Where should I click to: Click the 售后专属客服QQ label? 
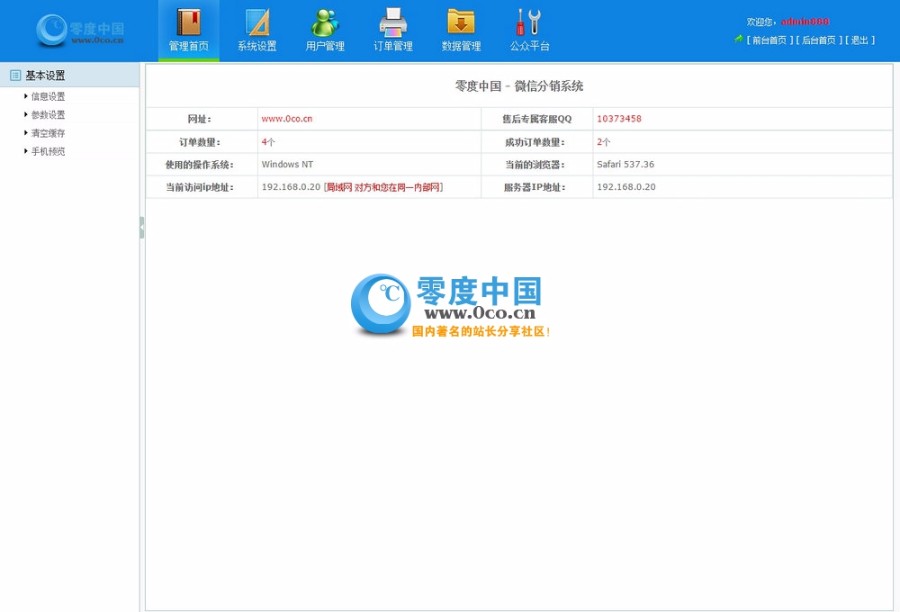coord(537,119)
